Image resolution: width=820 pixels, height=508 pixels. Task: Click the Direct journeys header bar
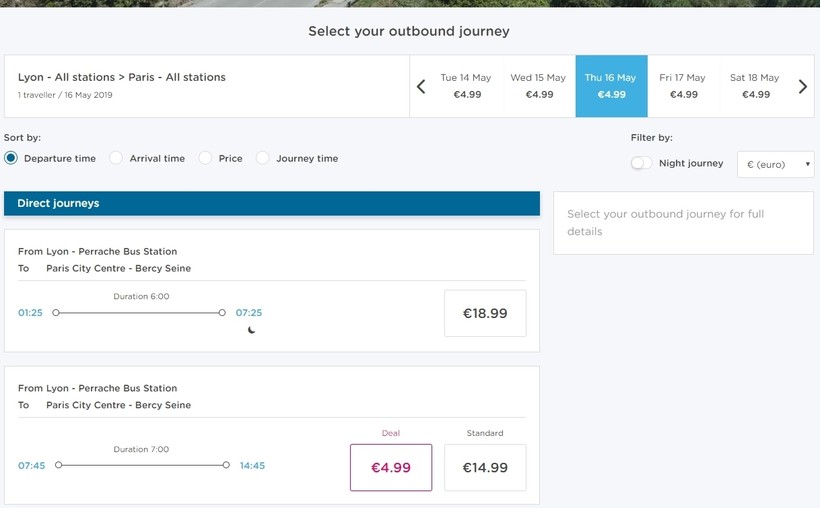pyautogui.click(x=271, y=203)
